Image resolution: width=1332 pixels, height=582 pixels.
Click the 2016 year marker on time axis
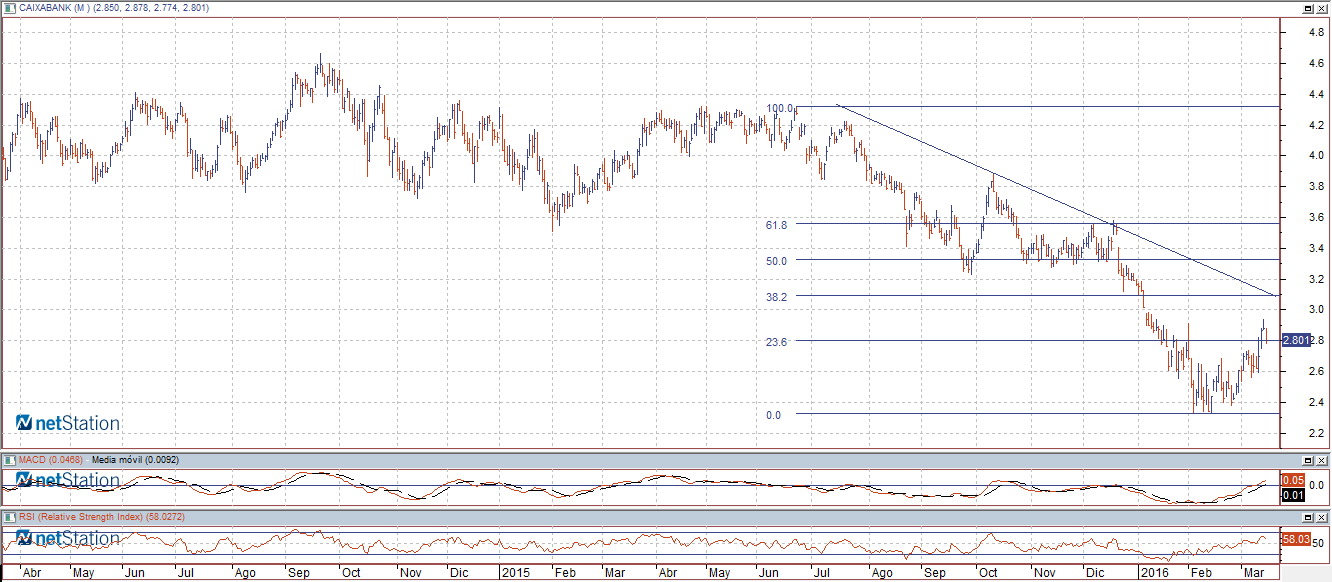point(1156,574)
